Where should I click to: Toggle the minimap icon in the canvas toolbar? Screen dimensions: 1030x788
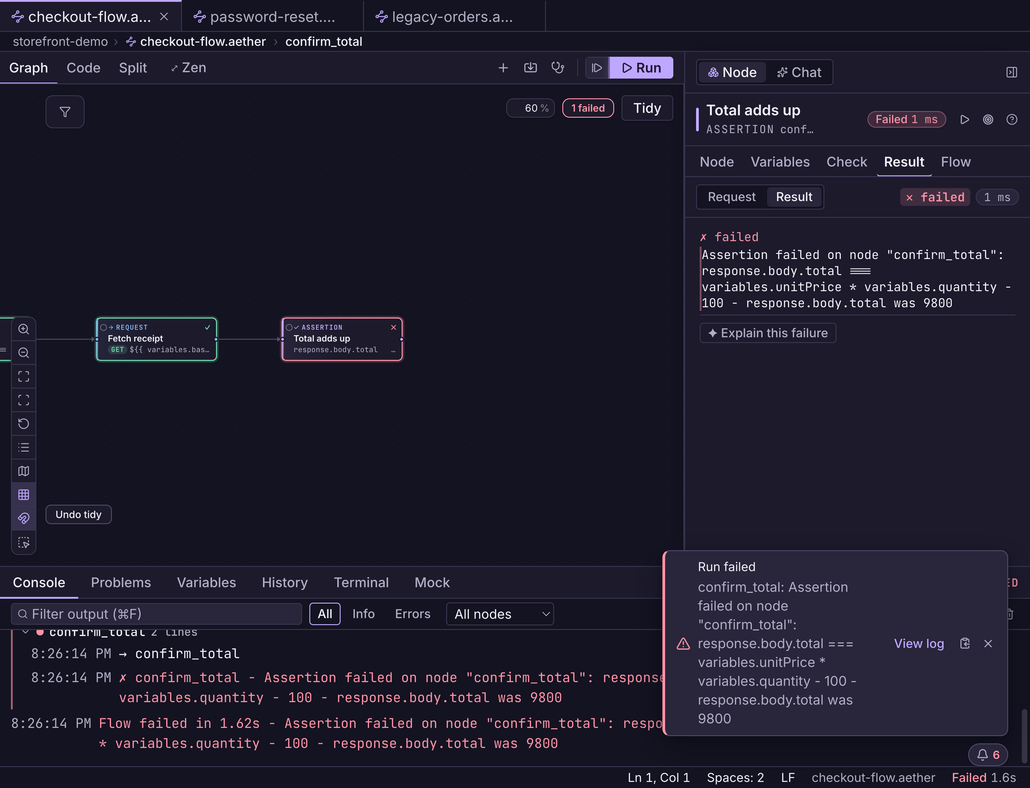(x=24, y=471)
